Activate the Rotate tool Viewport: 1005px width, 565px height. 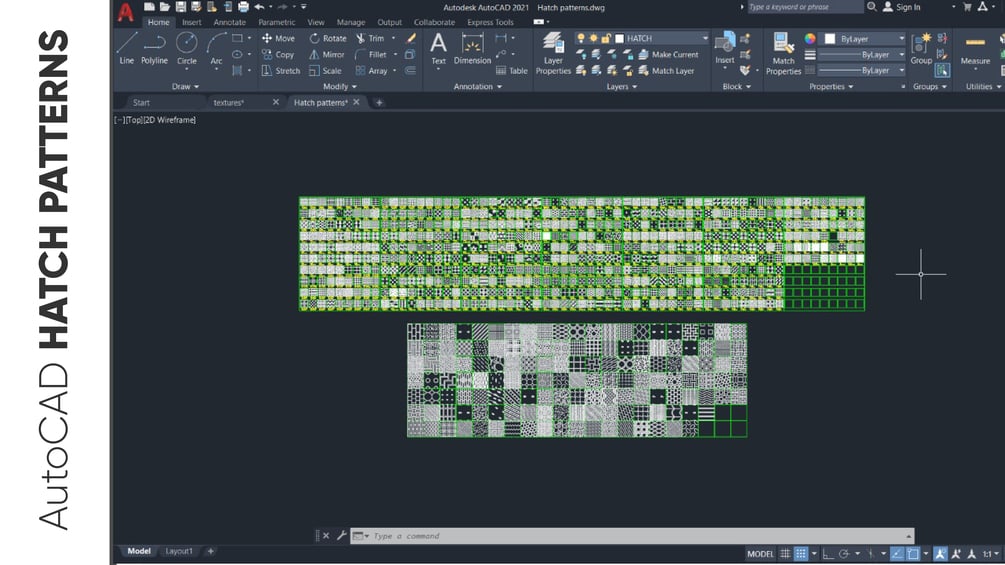(328, 38)
